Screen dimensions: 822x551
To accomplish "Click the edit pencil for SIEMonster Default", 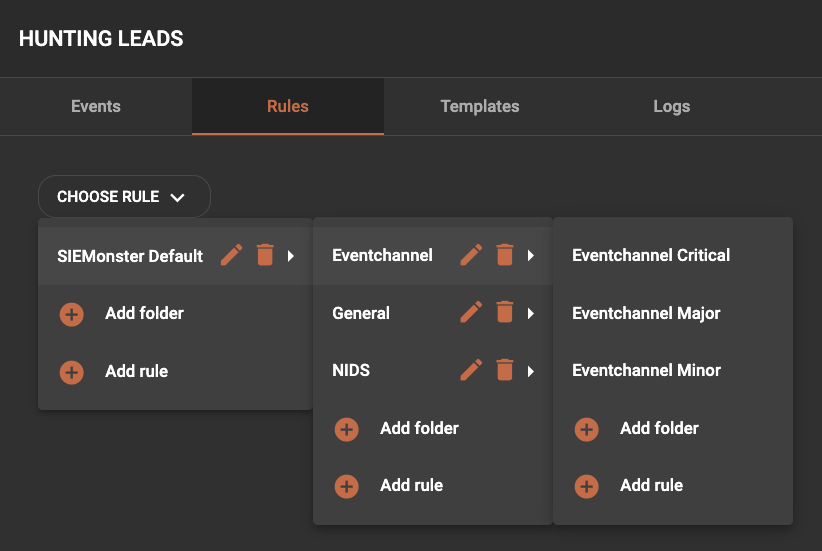I will 231,255.
